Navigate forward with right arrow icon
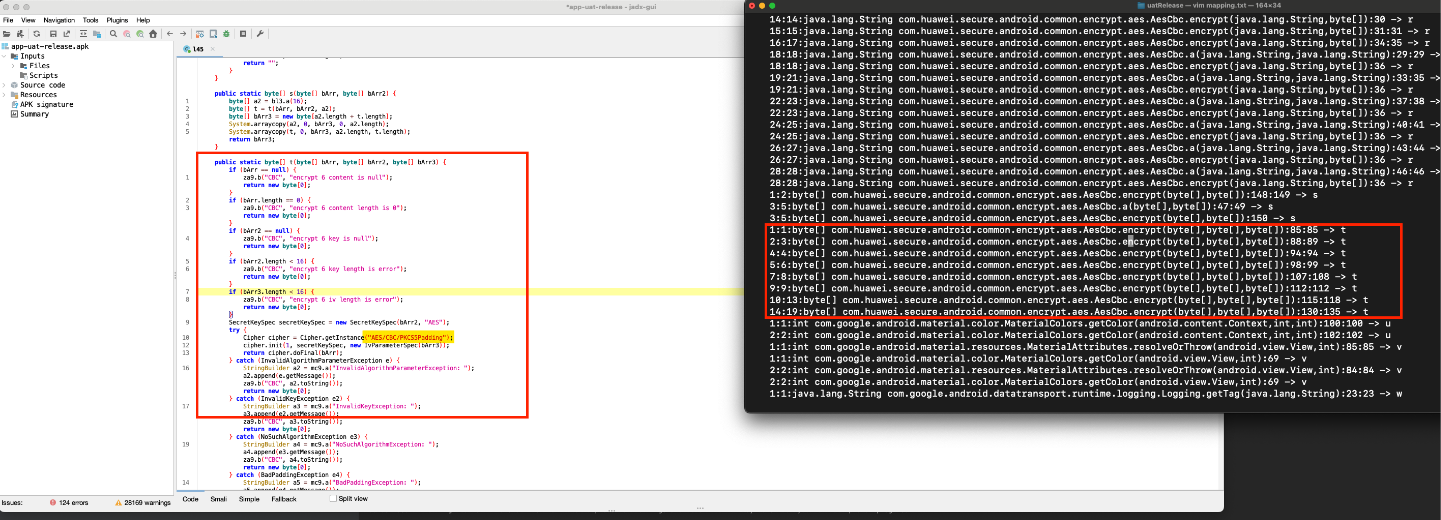 coord(183,33)
